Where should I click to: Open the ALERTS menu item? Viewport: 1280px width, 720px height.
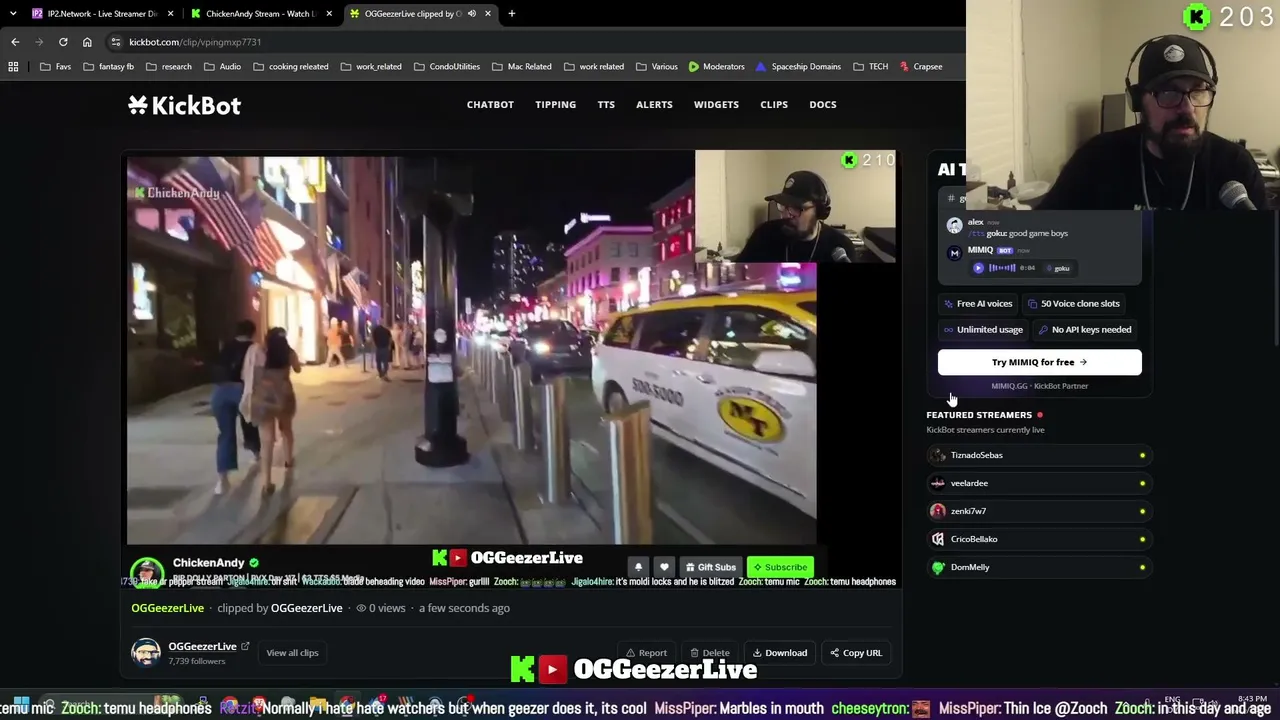654,105
